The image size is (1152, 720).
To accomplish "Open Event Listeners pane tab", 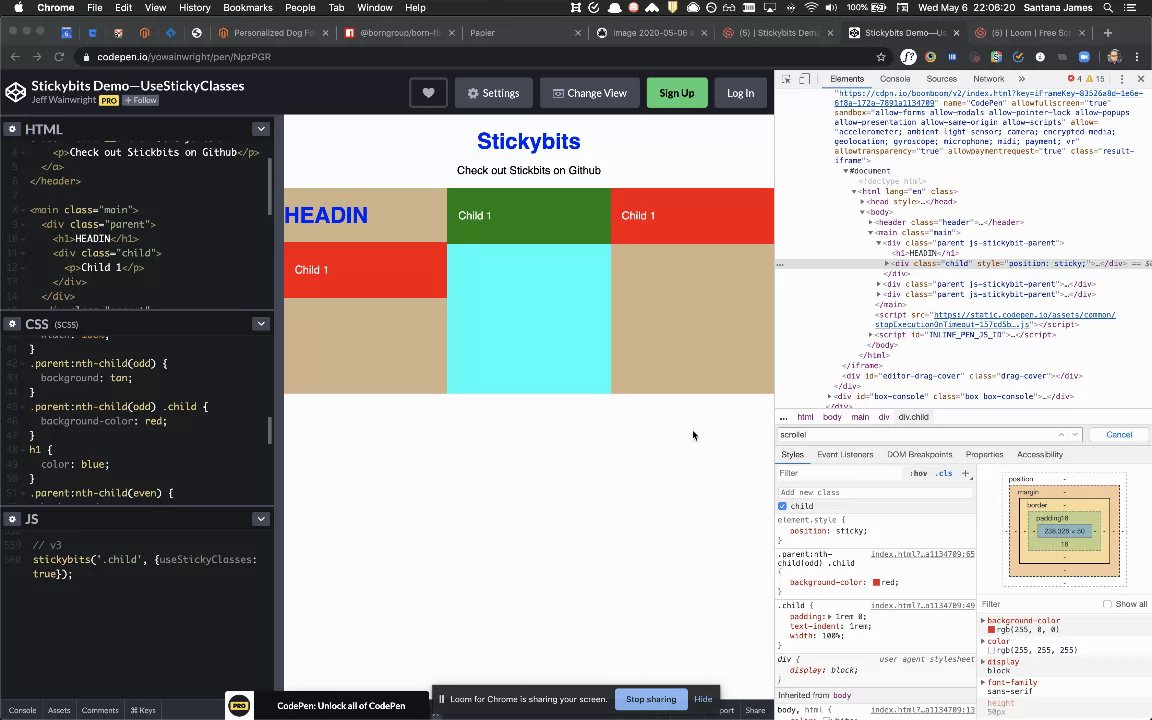I will 845,455.
